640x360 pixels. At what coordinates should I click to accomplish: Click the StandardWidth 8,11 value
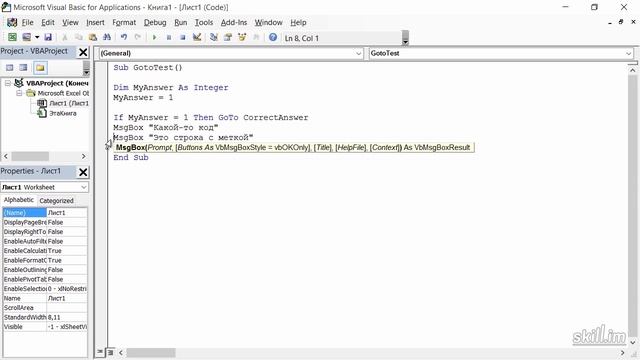67,317
